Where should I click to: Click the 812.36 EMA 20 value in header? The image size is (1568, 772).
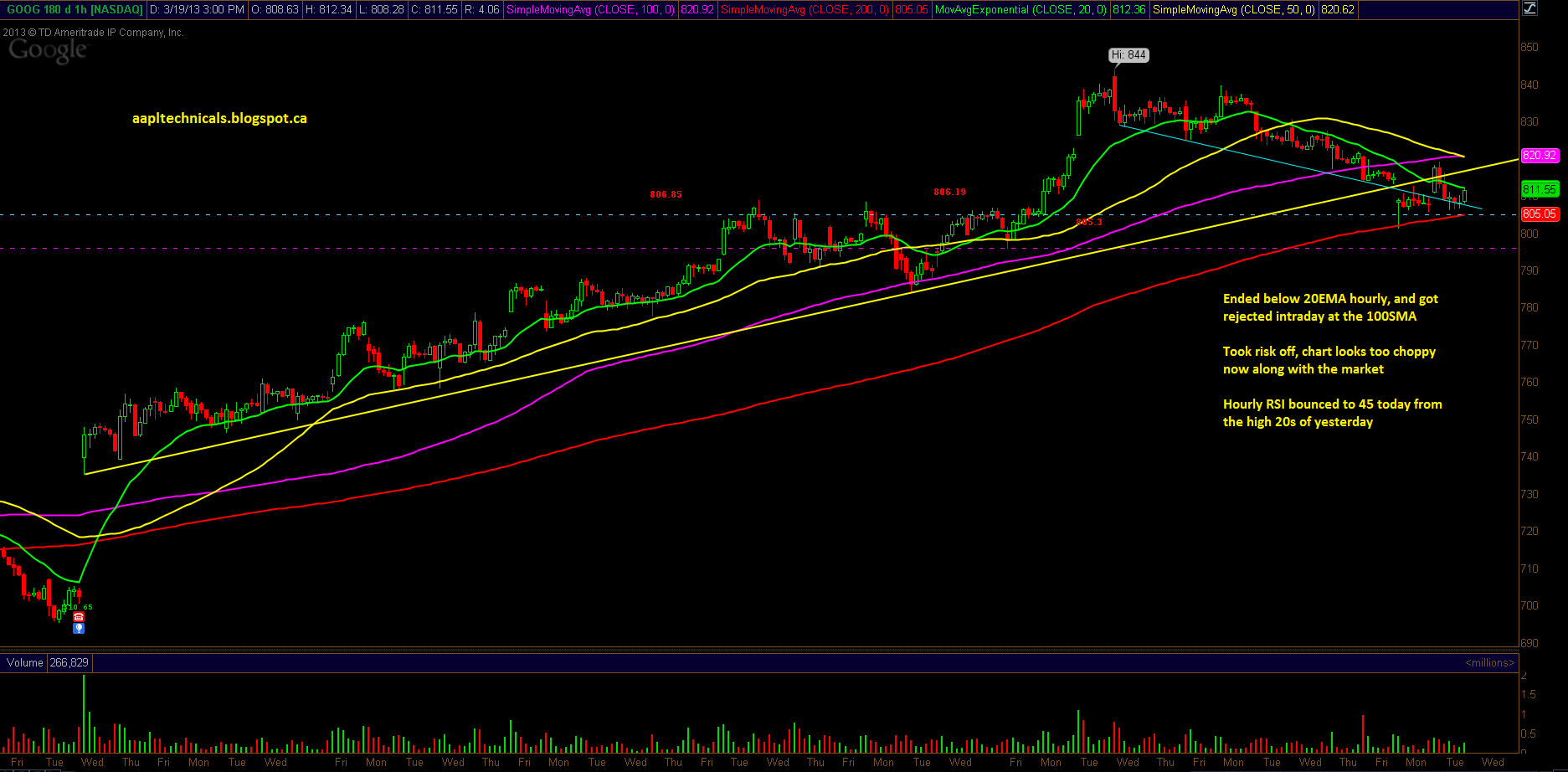coord(1129,10)
